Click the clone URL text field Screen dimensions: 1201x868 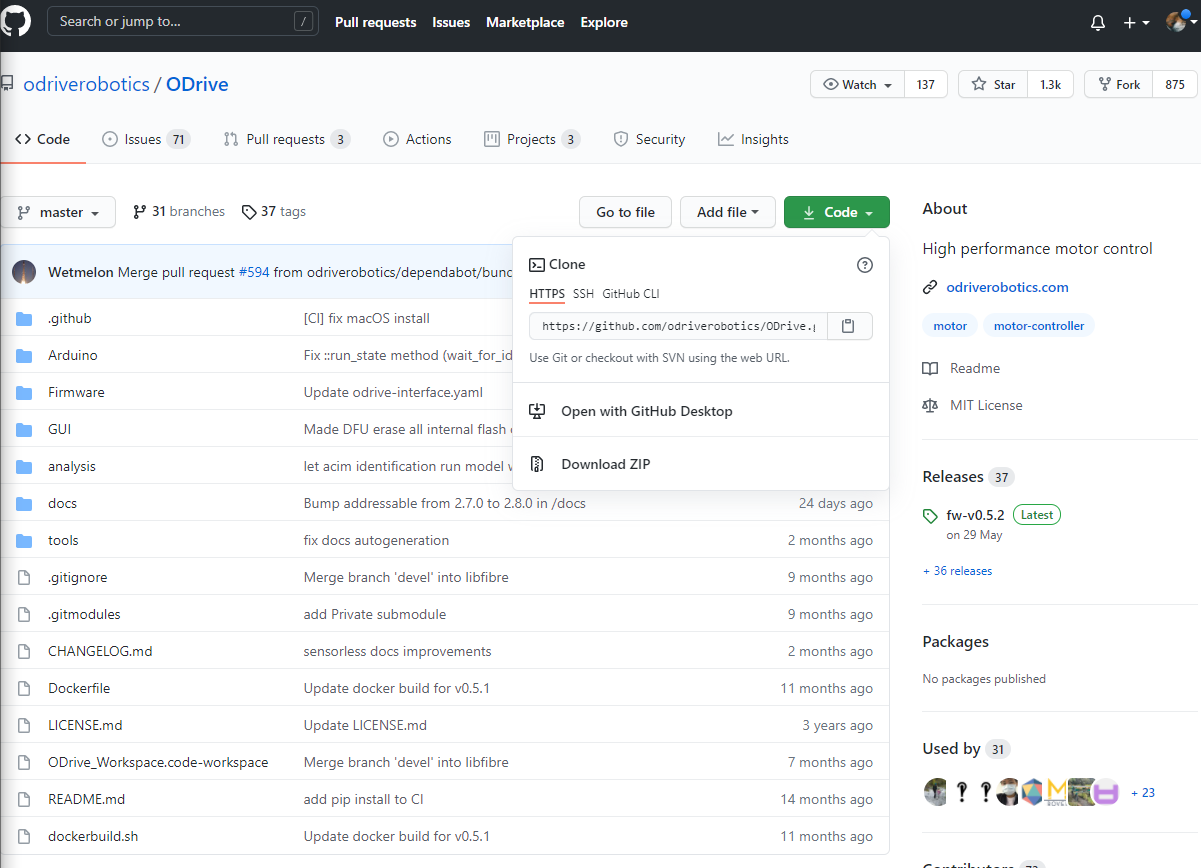(x=677, y=326)
